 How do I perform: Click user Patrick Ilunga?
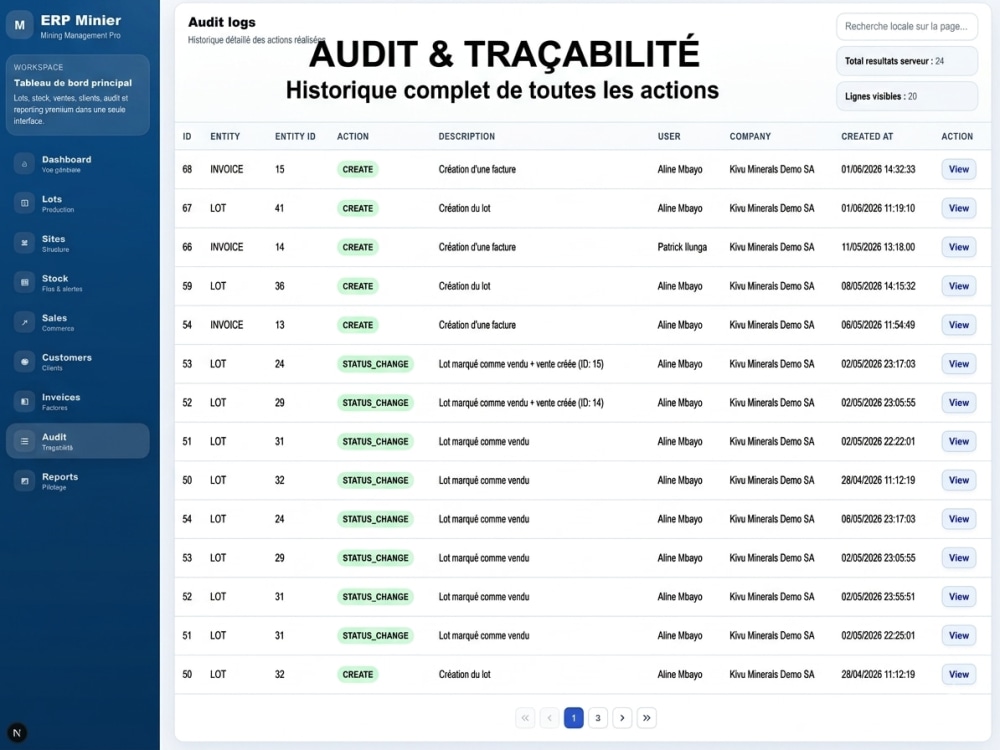(682, 247)
